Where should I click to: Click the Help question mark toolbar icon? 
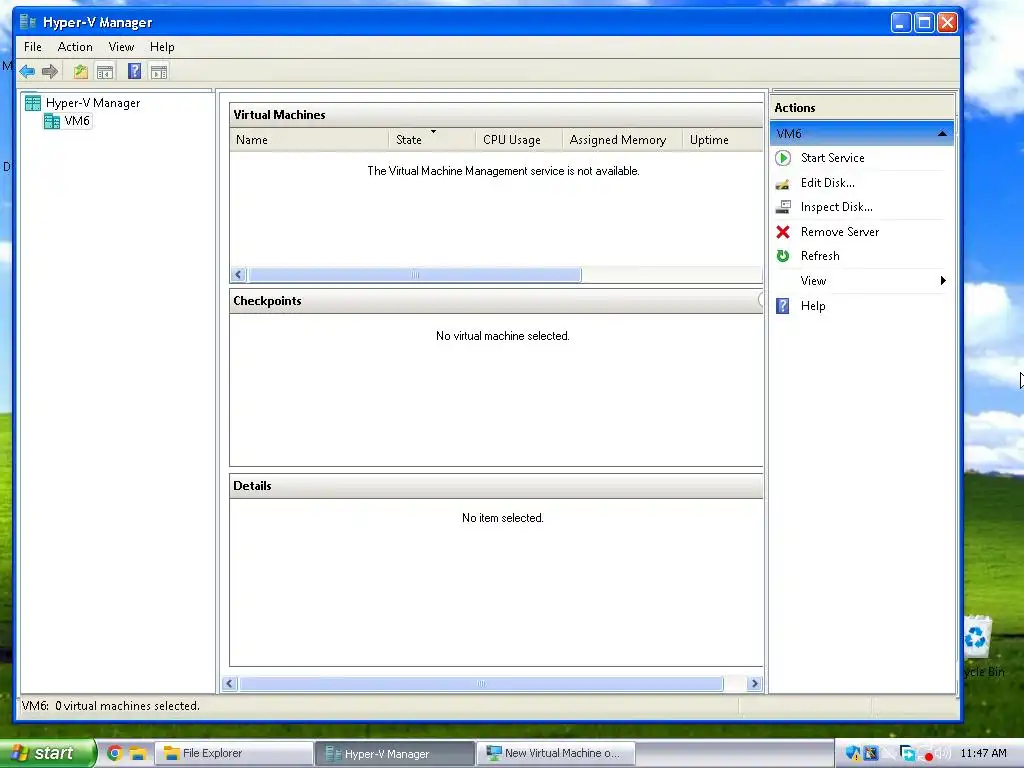pyautogui.click(x=135, y=71)
